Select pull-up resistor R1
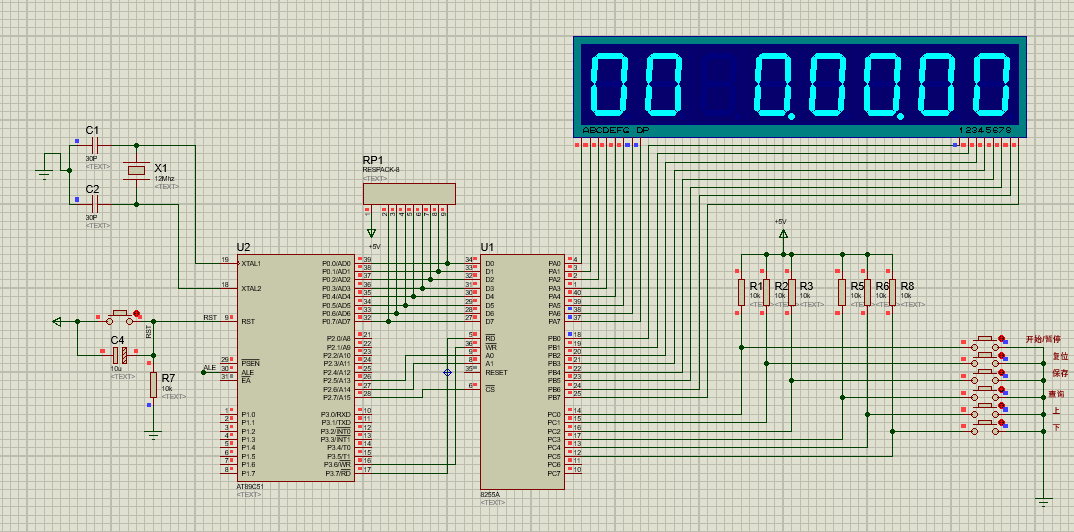This screenshot has height=532, width=1074. [741, 291]
